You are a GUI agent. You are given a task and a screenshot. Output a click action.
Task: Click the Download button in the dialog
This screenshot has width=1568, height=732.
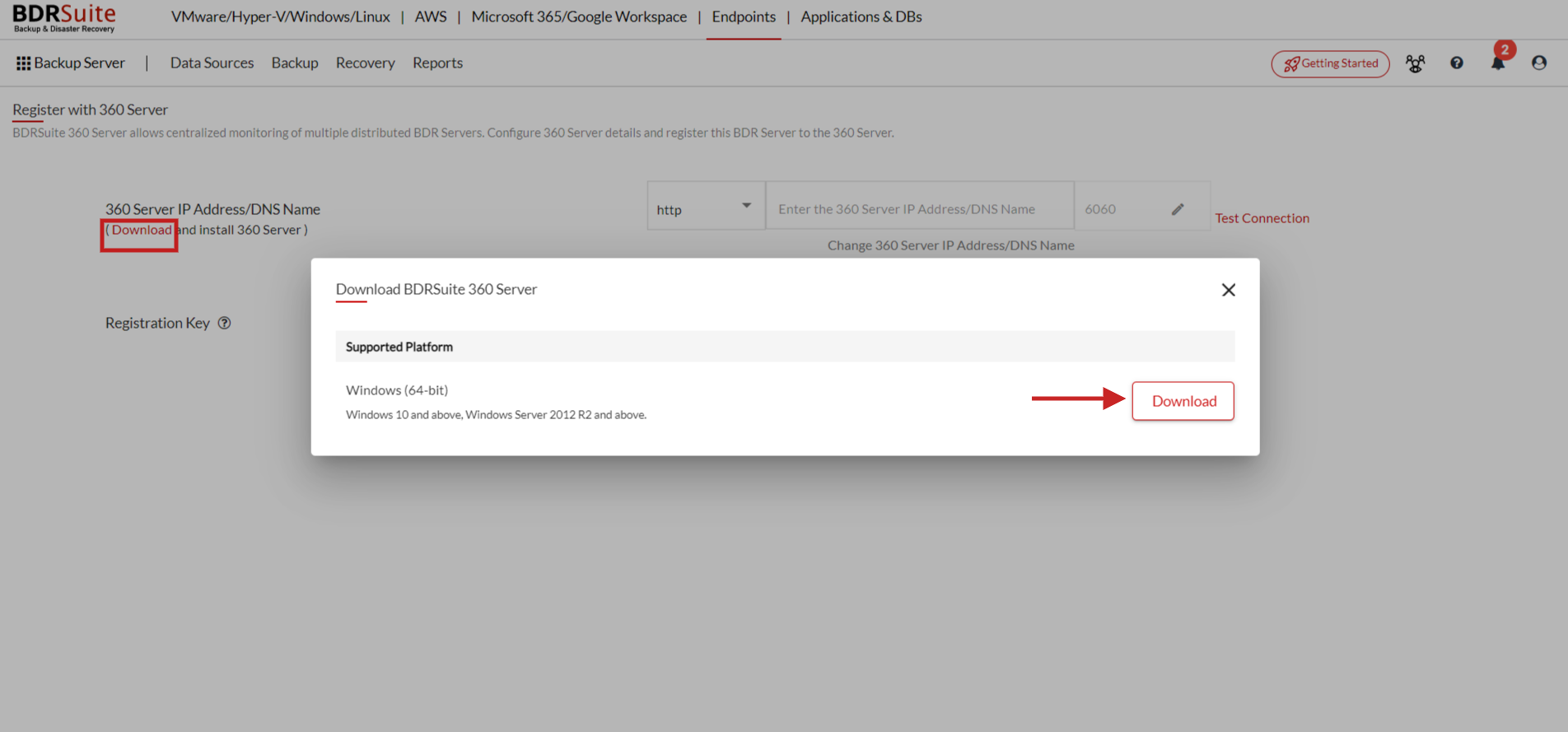click(1183, 401)
